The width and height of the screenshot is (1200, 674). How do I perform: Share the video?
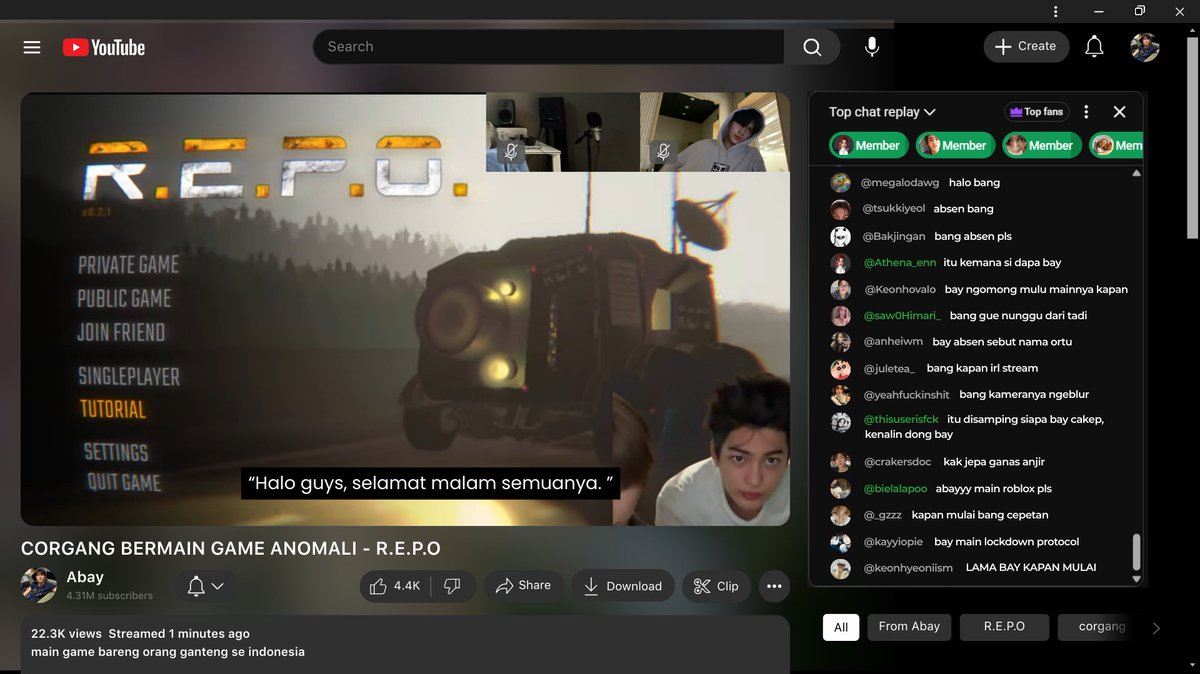(x=523, y=586)
